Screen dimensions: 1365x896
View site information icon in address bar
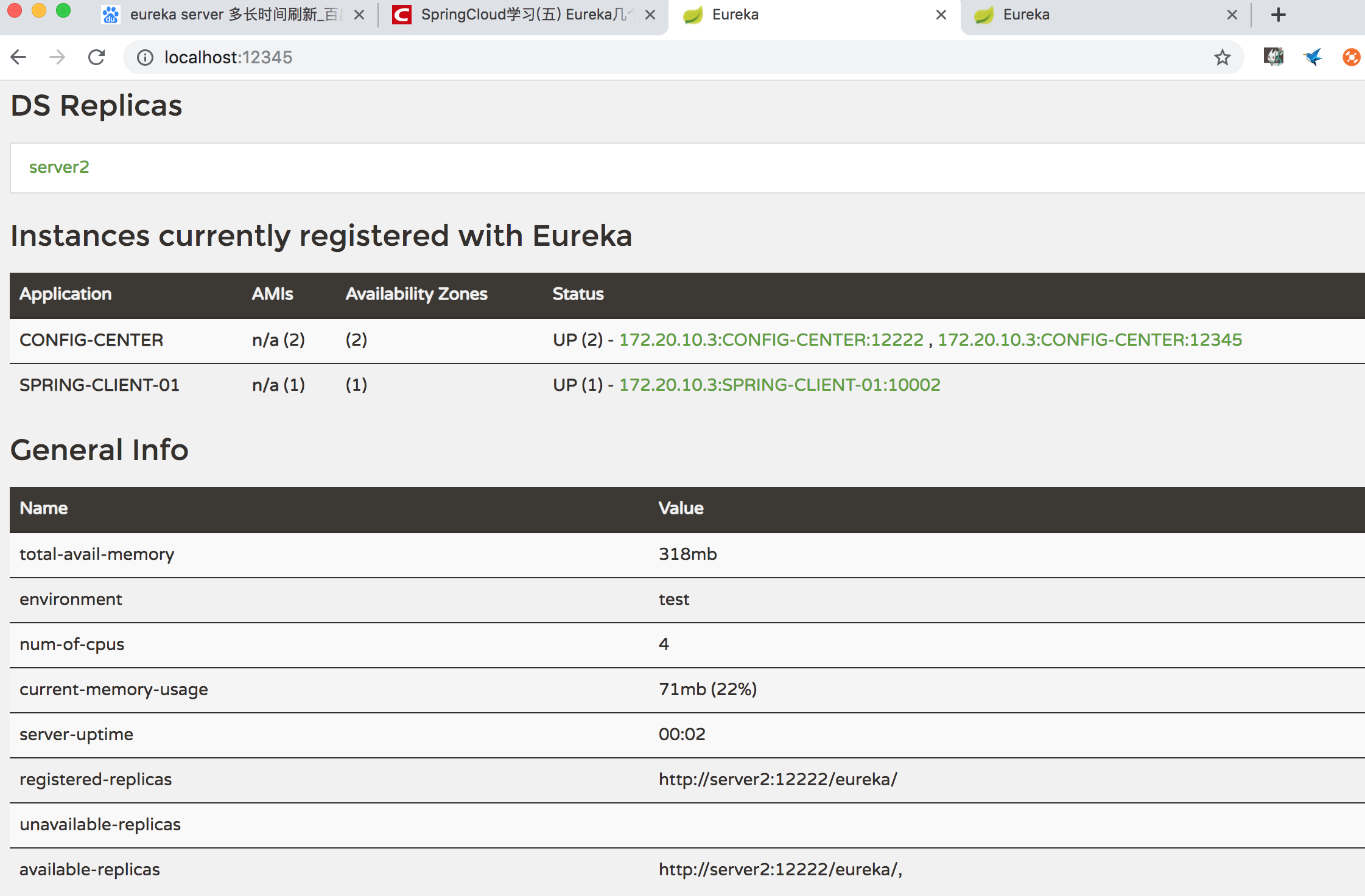pos(145,57)
